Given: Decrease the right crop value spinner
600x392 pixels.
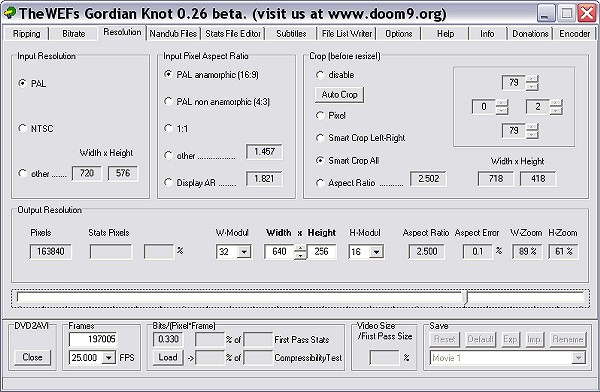Looking at the screenshot, I should pos(556,111).
